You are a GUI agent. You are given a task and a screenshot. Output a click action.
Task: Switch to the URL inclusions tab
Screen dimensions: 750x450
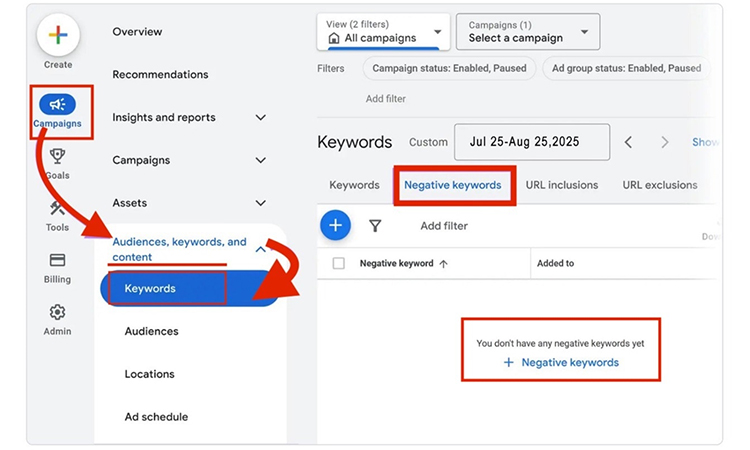point(562,185)
